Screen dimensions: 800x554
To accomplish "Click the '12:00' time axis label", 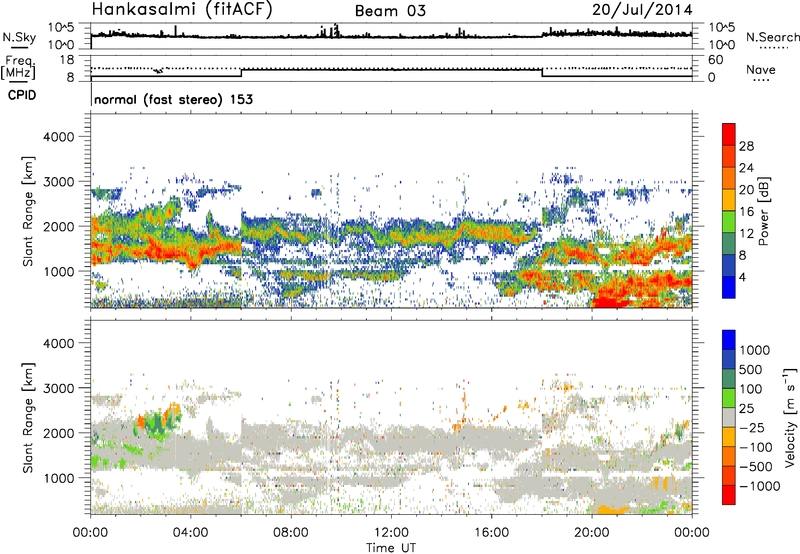I will (x=391, y=533).
